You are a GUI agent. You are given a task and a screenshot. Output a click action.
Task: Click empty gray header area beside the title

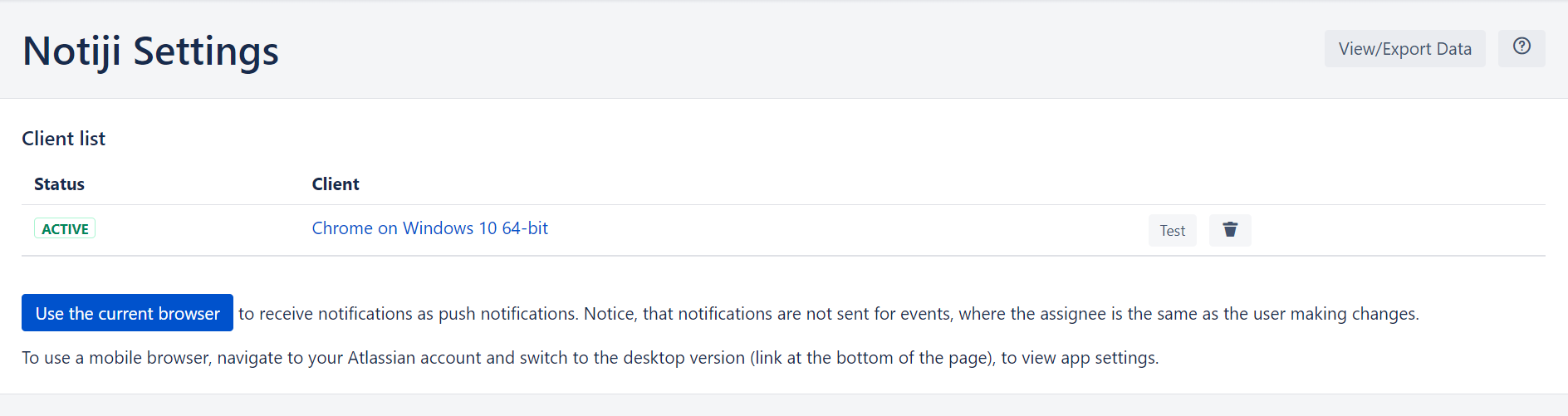pyautogui.click(x=789, y=50)
